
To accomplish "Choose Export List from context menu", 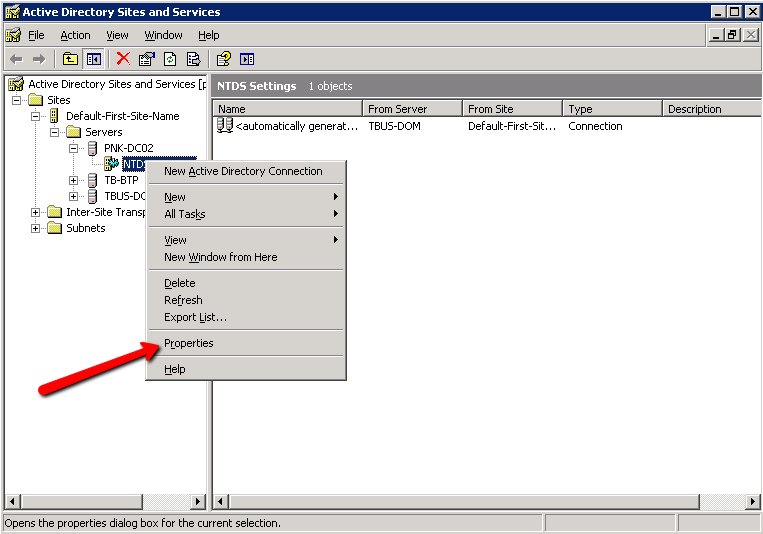I will [246, 317].
